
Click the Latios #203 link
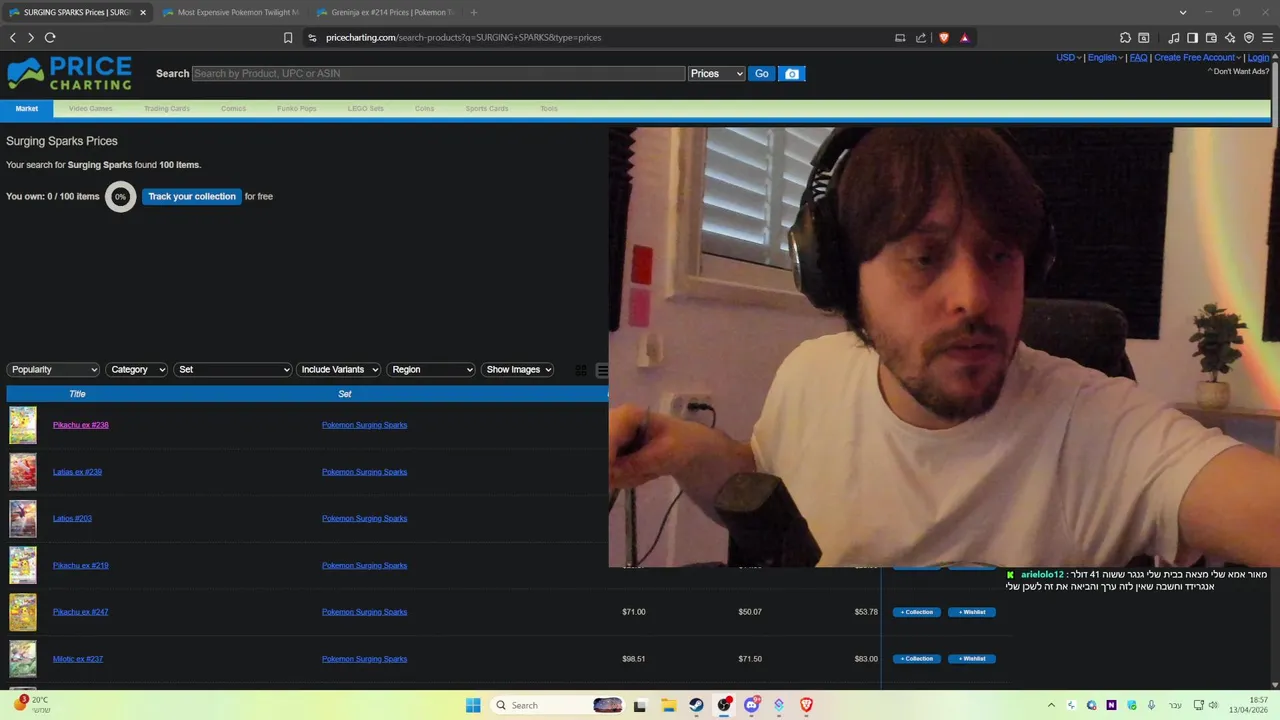[x=72, y=519]
